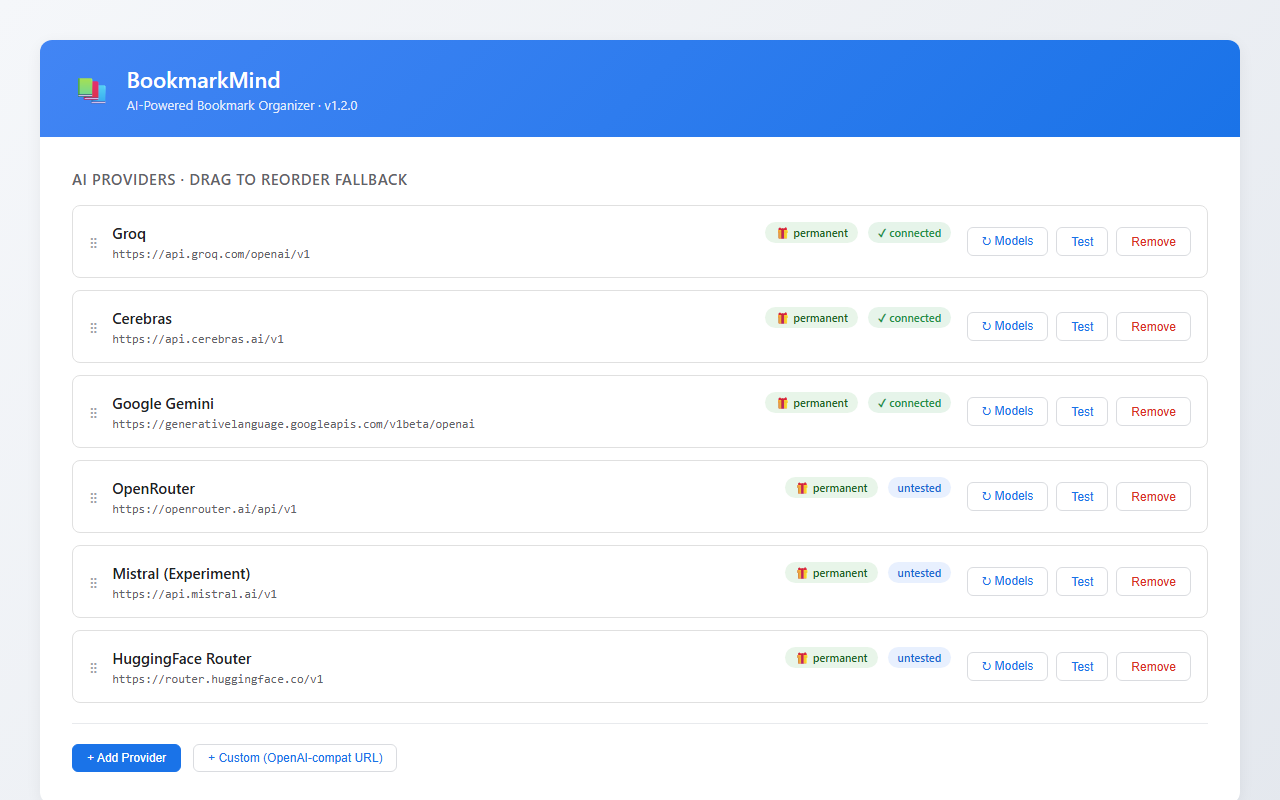
Task: Click the permanent gift badge on Cerebras
Action: (811, 318)
